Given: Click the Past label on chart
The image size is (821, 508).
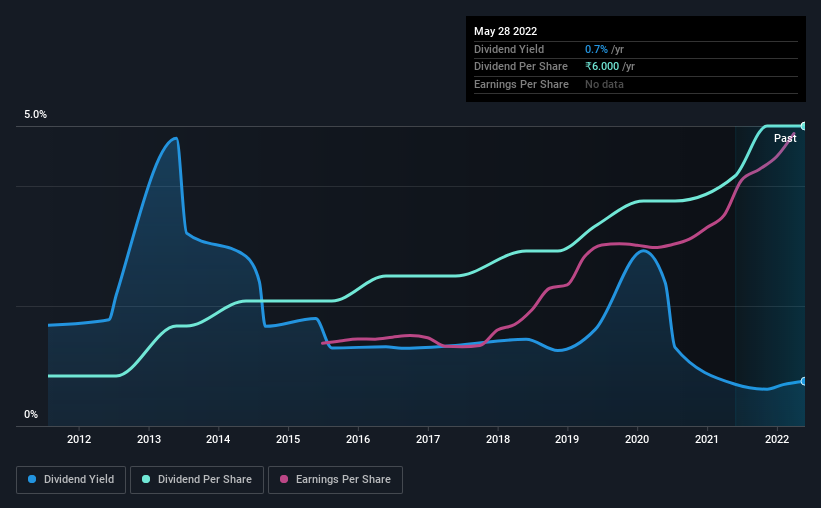Looking at the screenshot, I should tap(785, 138).
